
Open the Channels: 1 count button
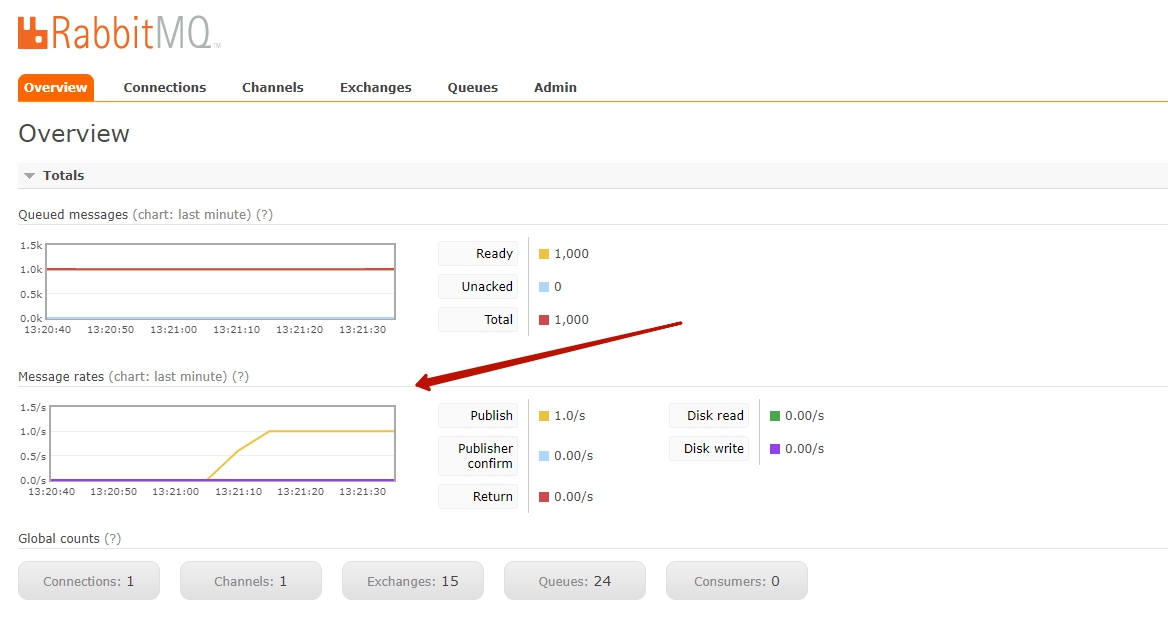coord(250,581)
